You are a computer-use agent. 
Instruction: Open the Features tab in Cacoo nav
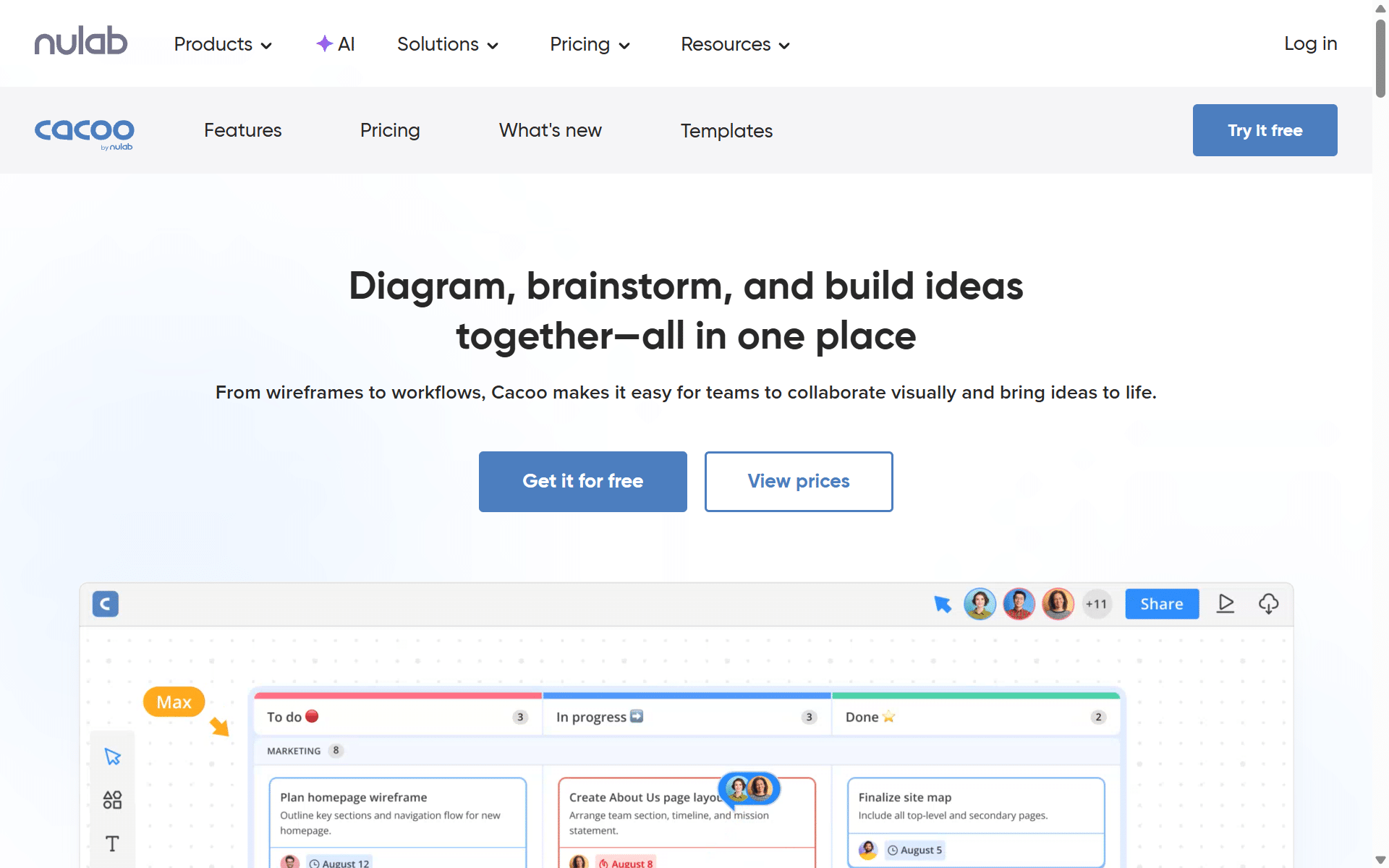(x=243, y=130)
